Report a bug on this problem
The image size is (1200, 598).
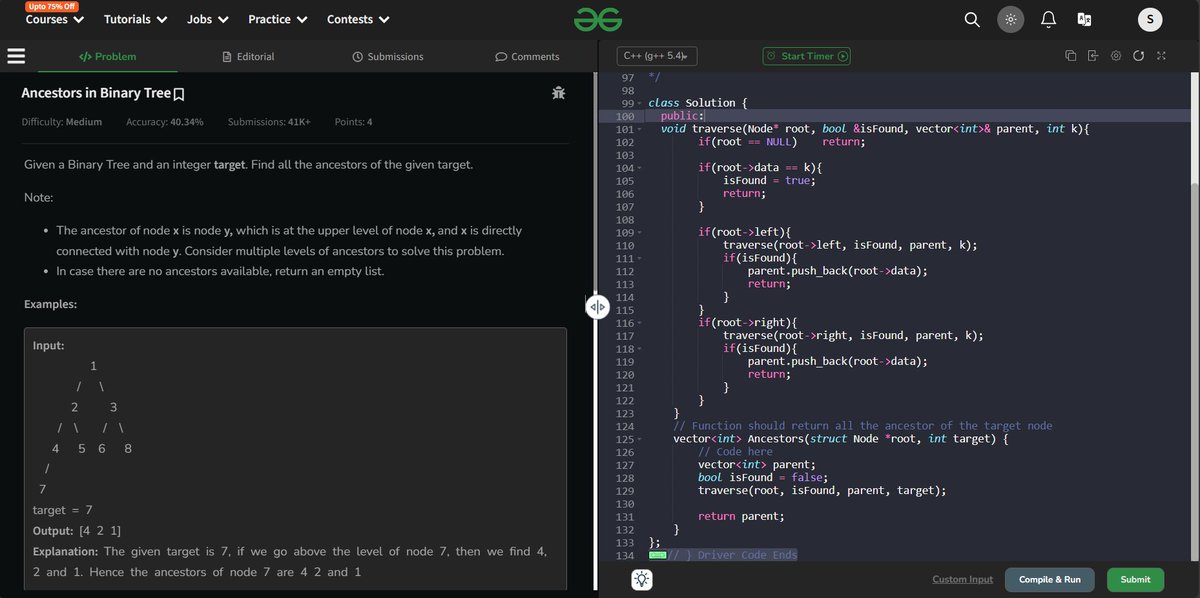[x=558, y=92]
